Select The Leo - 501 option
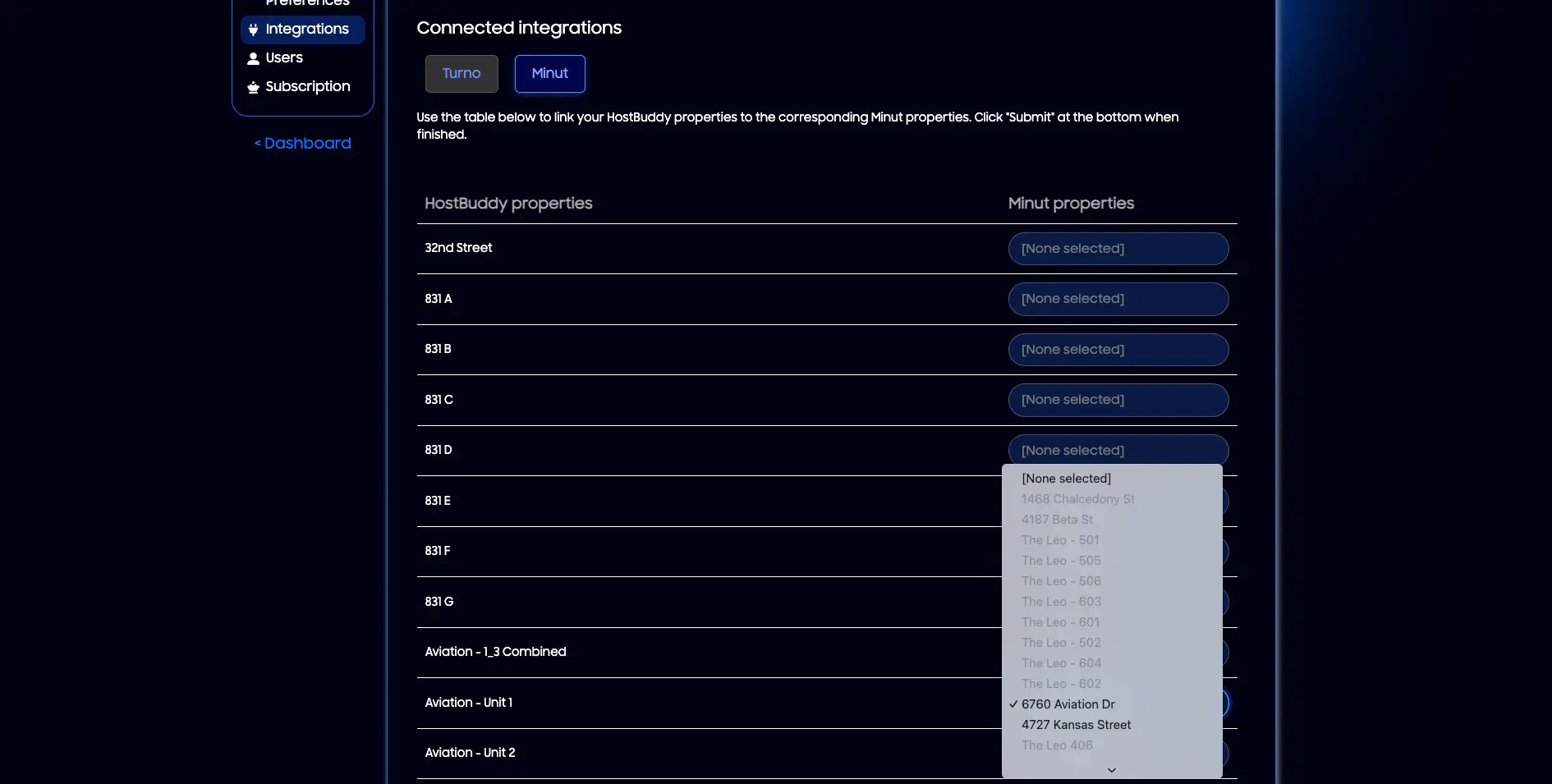The image size is (1552, 784). pyautogui.click(x=1112, y=540)
